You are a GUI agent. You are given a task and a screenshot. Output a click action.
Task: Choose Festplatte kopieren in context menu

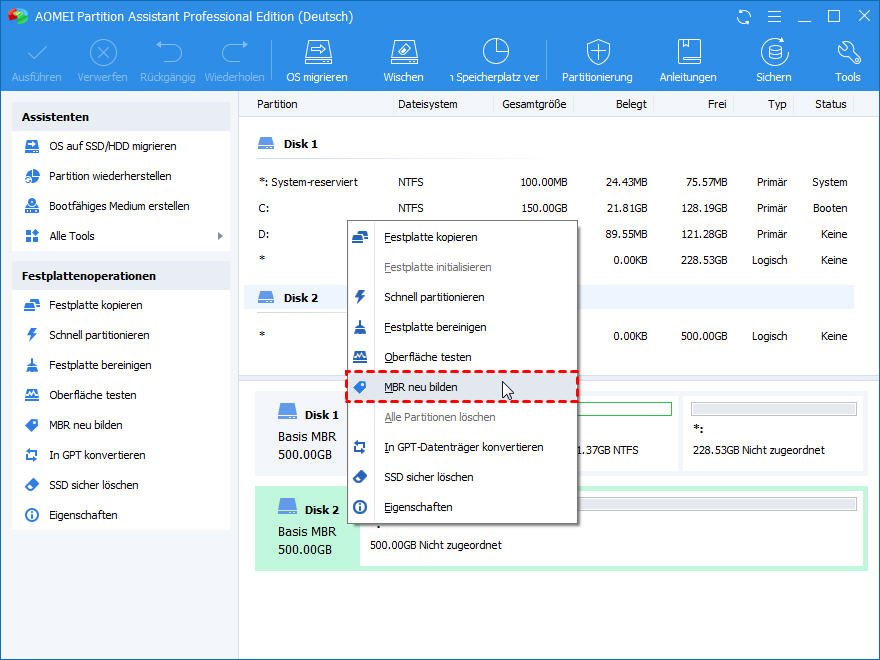pyautogui.click(x=462, y=237)
